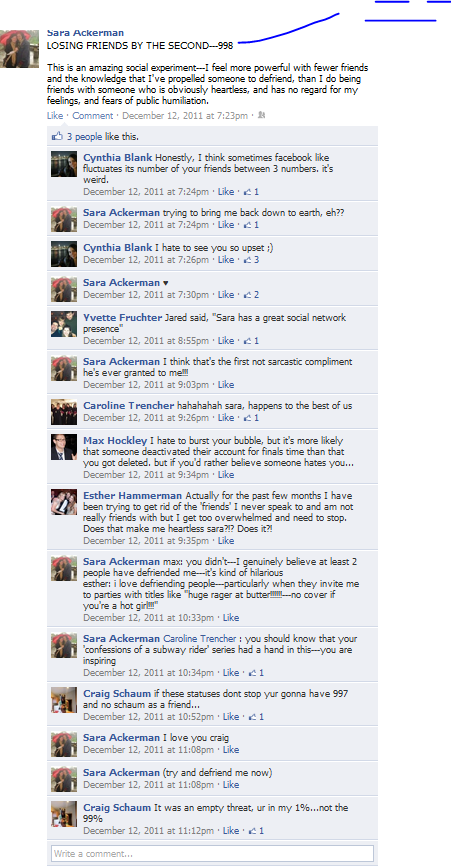Click thumbs-up count on Cynthia's first comment
The image size is (451, 866).
coord(251,192)
